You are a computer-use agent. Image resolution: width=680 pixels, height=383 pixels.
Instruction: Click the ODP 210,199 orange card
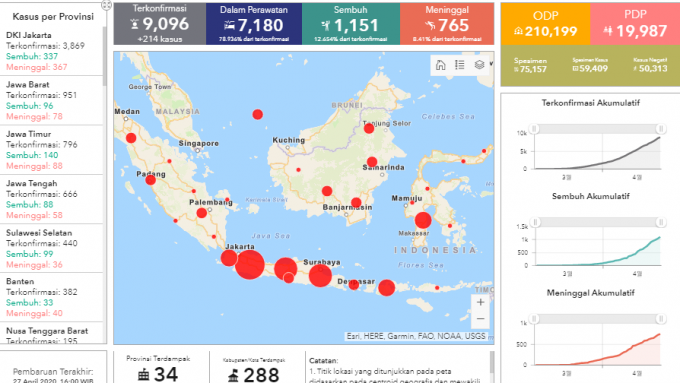pos(546,24)
